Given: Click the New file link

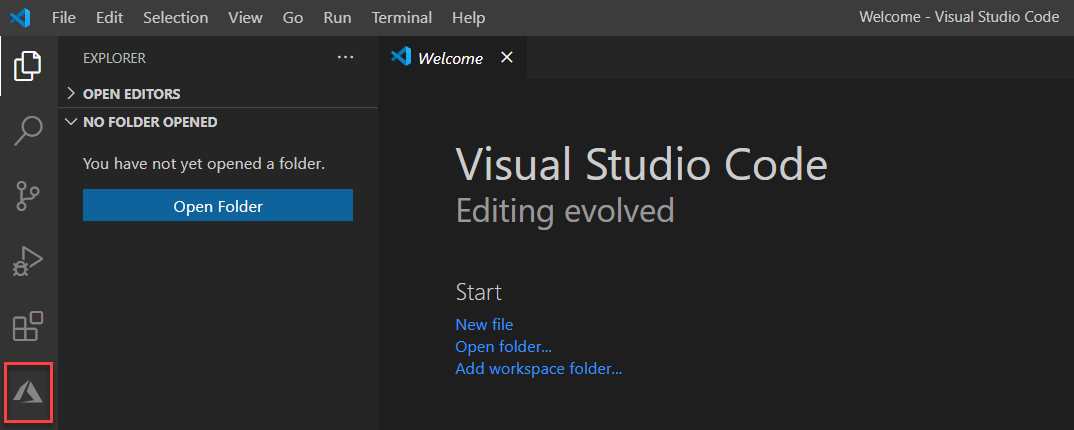Looking at the screenshot, I should click(x=484, y=324).
